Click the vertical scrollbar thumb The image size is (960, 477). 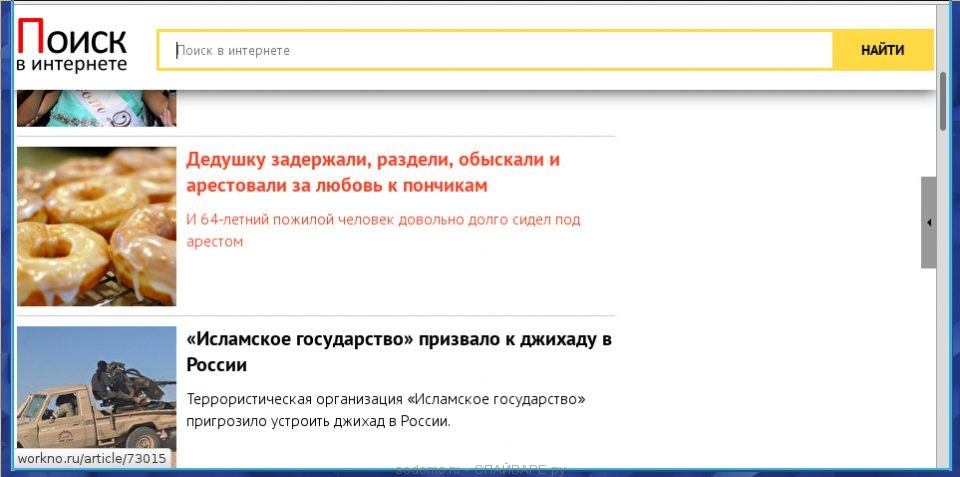pos(942,100)
